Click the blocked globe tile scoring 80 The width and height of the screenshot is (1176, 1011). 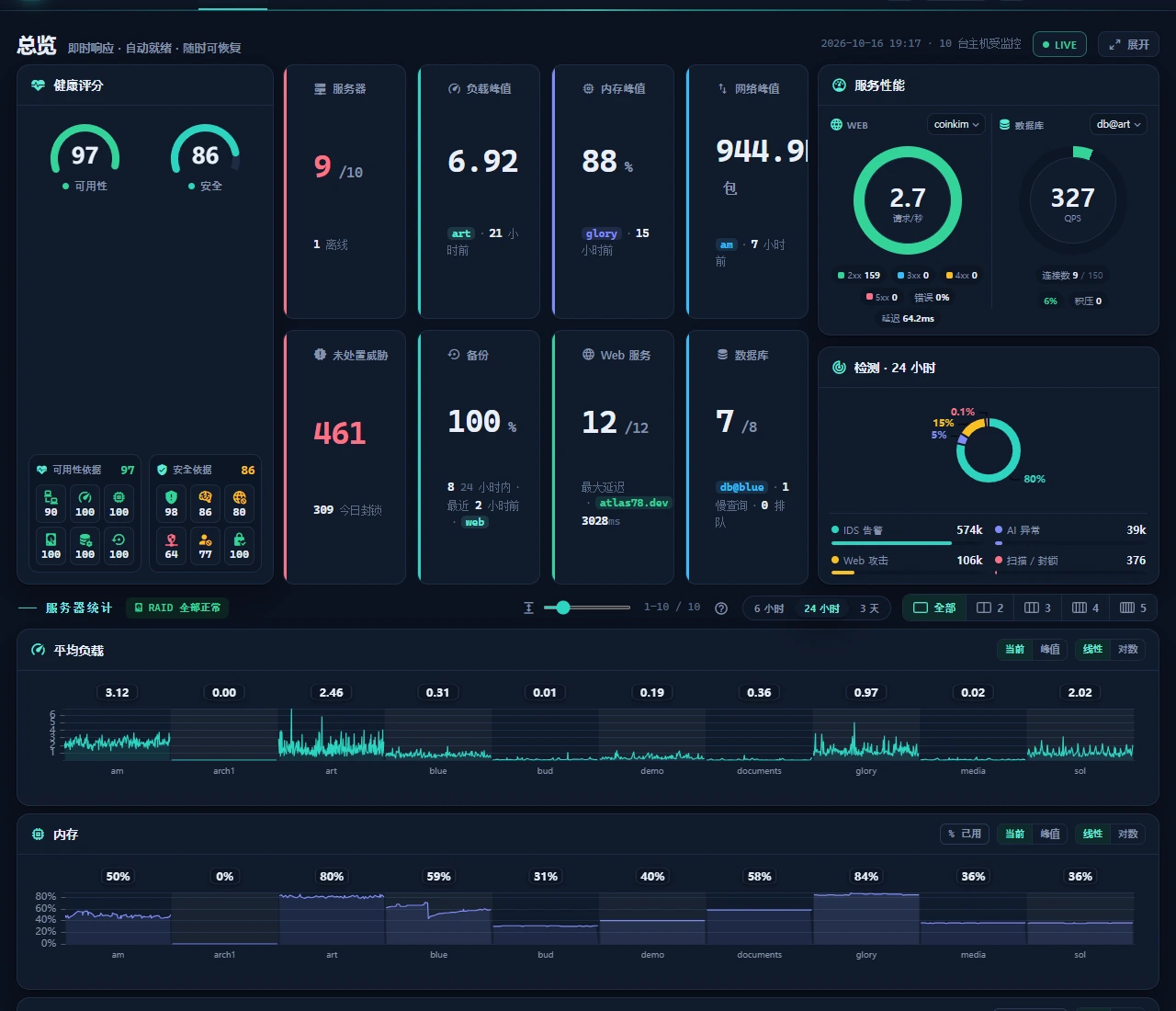[x=239, y=503]
